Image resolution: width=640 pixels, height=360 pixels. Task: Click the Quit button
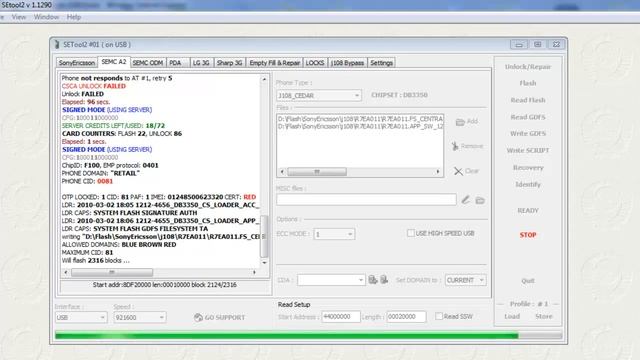528,281
